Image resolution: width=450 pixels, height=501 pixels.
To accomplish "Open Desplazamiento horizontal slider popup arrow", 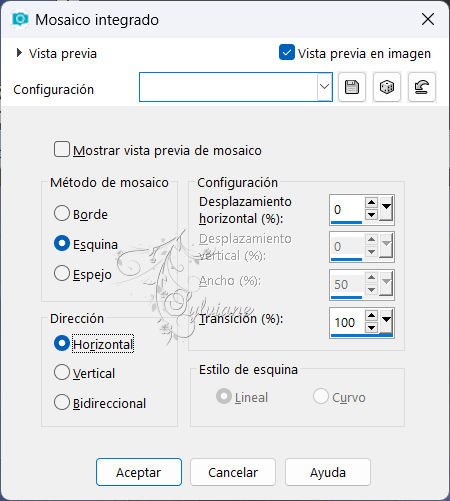I will (386, 209).
